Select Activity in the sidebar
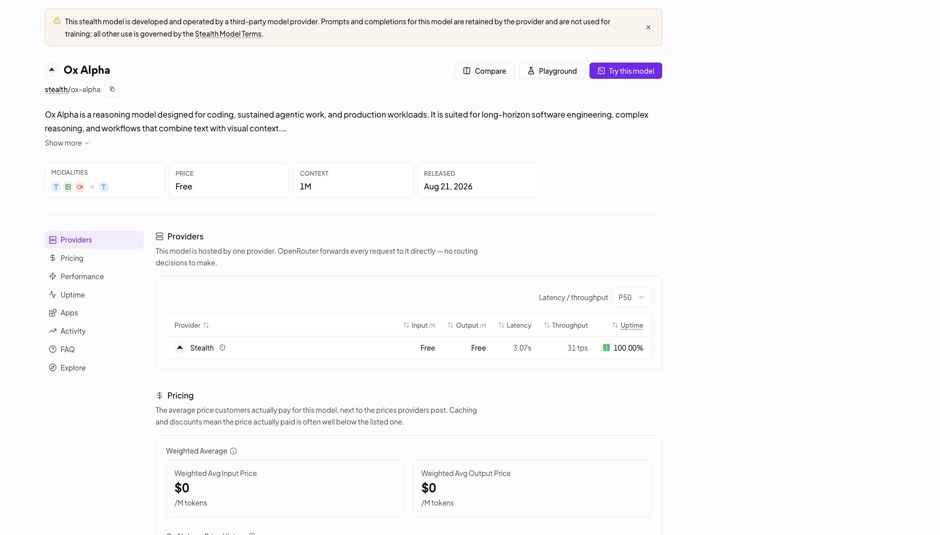The image size is (940, 535). 94,331
